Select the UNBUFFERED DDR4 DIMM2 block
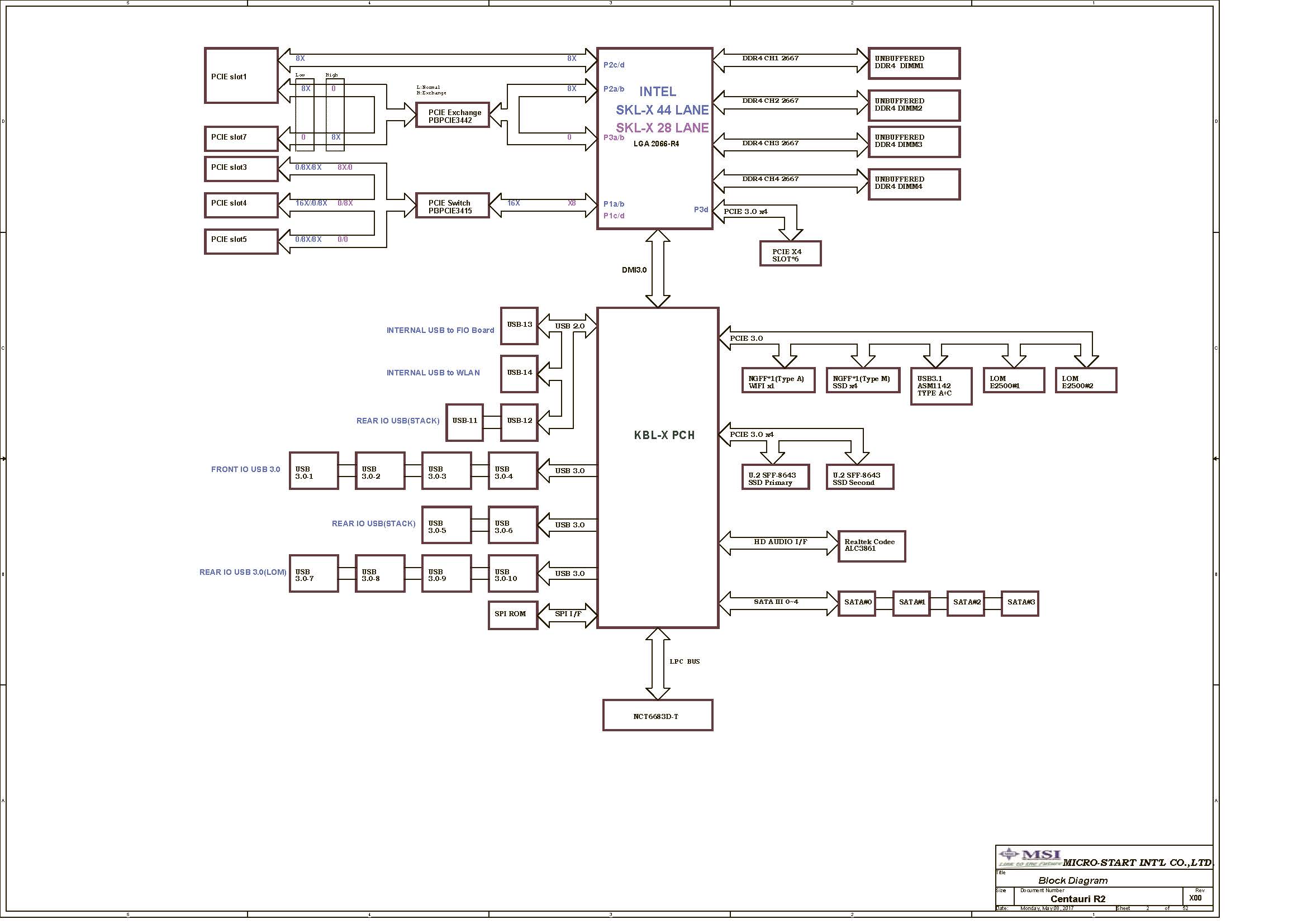The height and width of the screenshot is (924, 1307). tap(914, 105)
